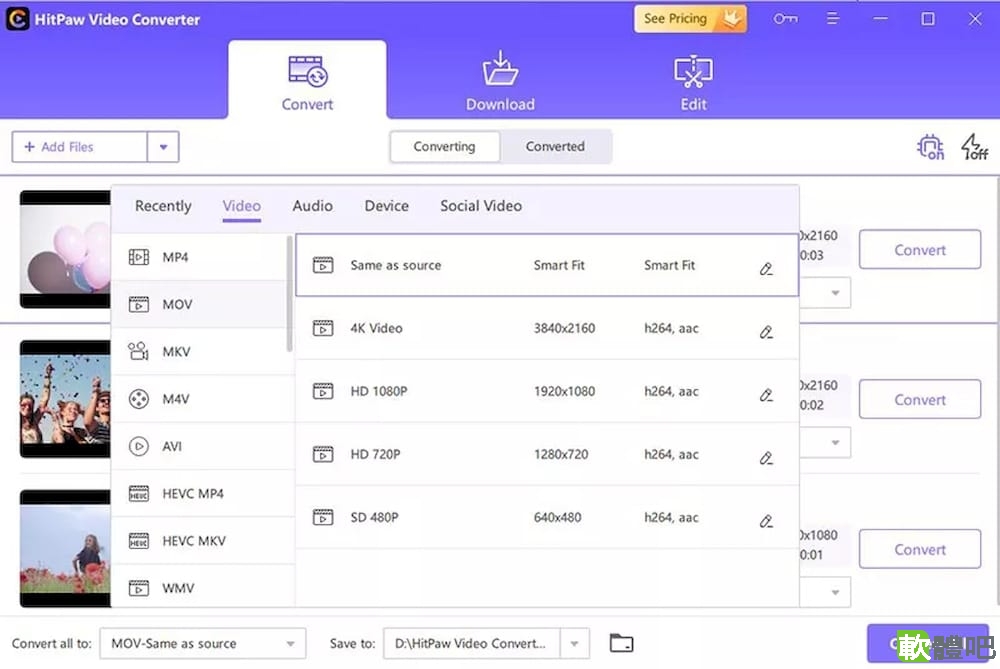Click the key registration icon
Image resolution: width=1000 pixels, height=669 pixels.
coord(785,19)
